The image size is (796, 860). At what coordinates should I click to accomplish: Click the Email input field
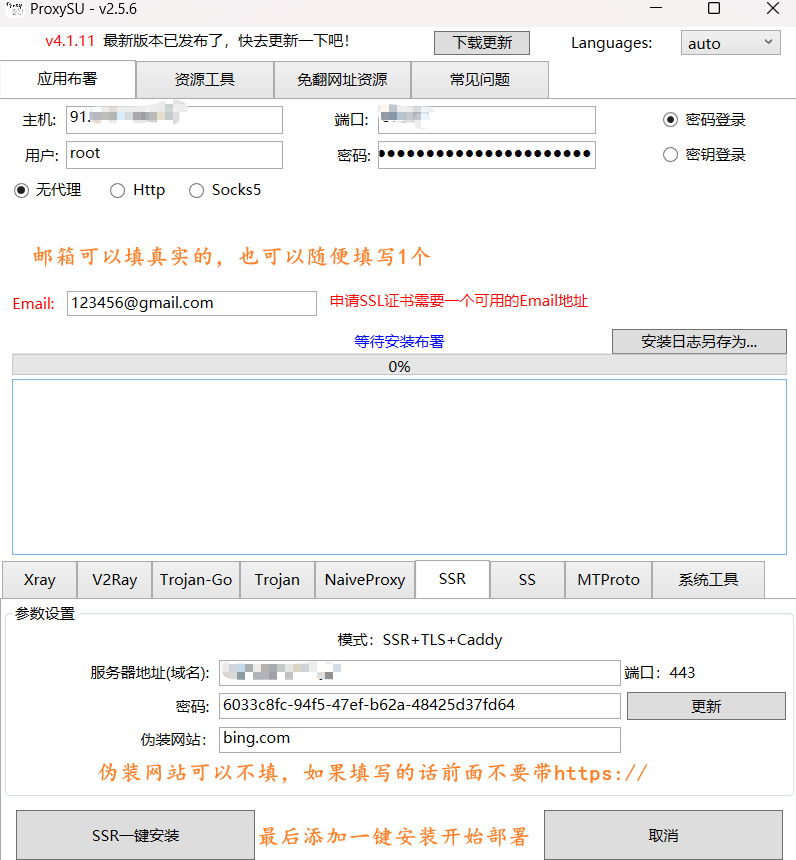191,303
